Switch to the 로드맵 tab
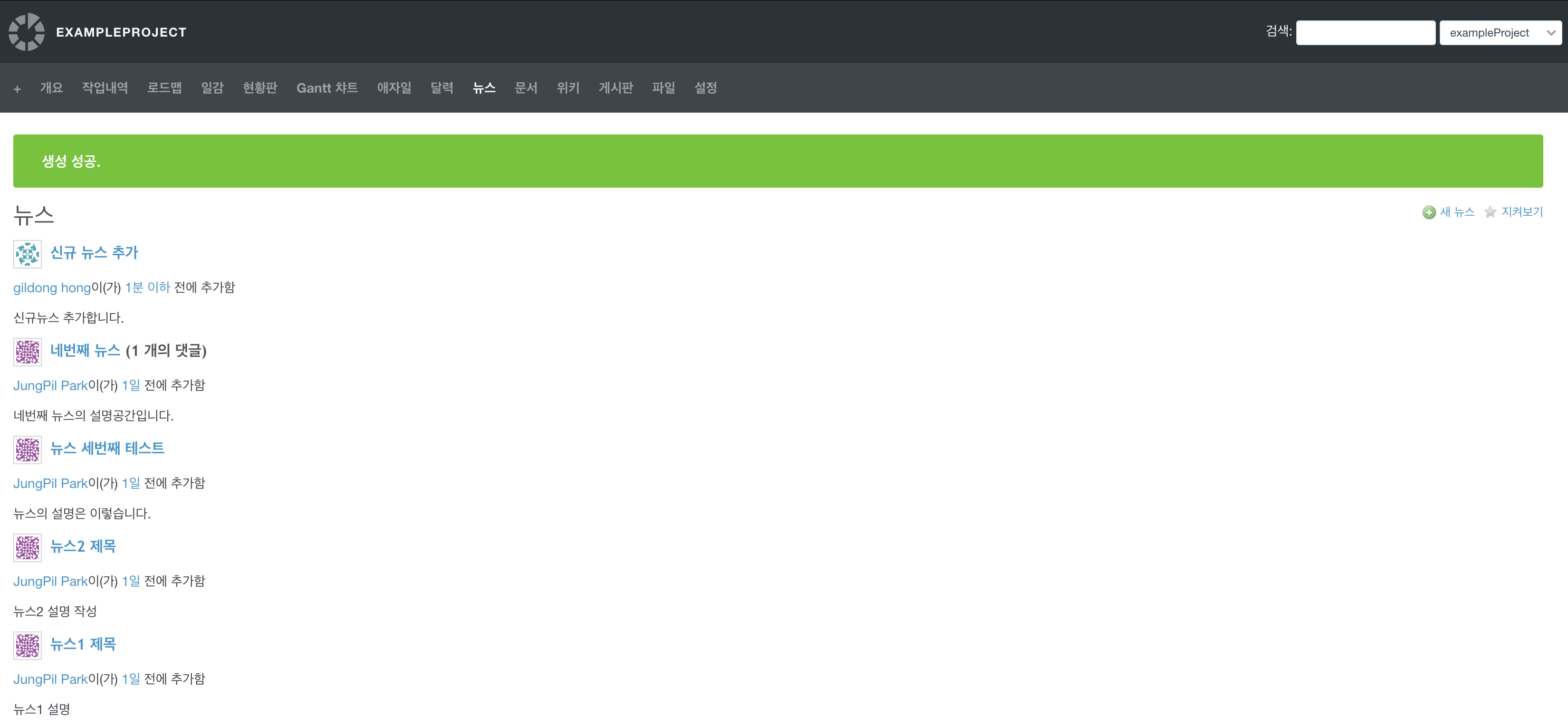This screenshot has width=1568, height=727. point(164,88)
